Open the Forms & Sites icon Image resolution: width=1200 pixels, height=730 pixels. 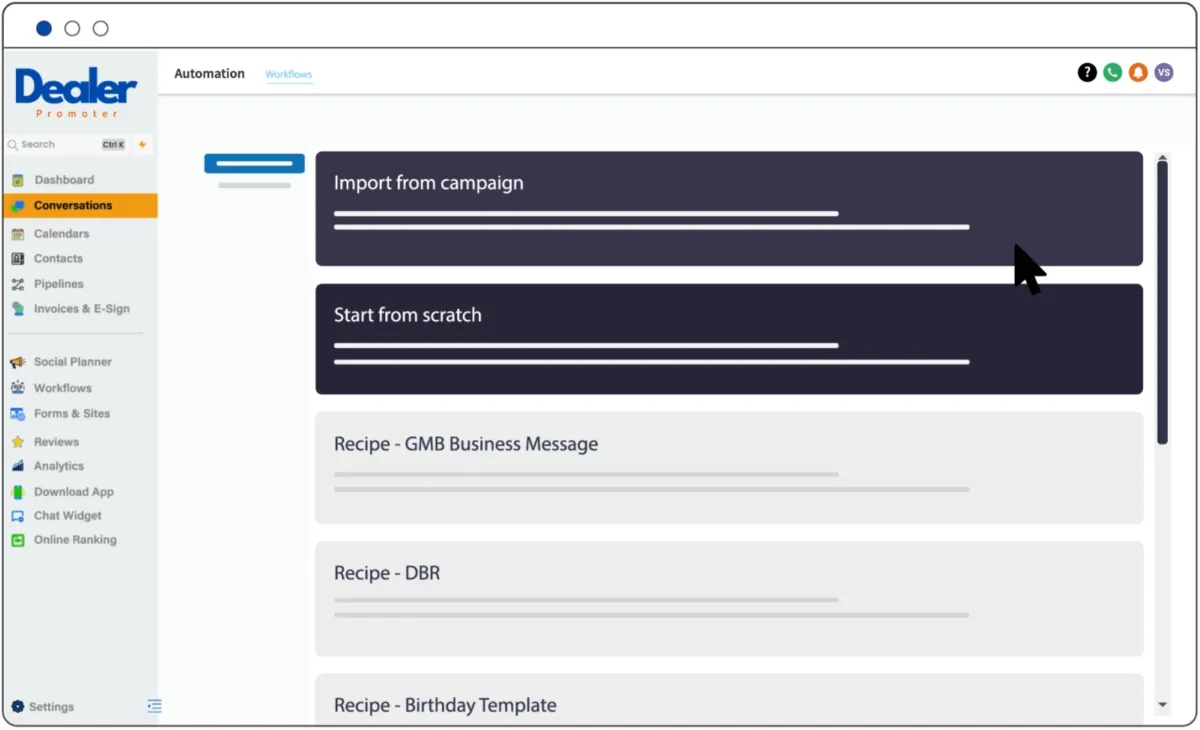[x=17, y=414]
